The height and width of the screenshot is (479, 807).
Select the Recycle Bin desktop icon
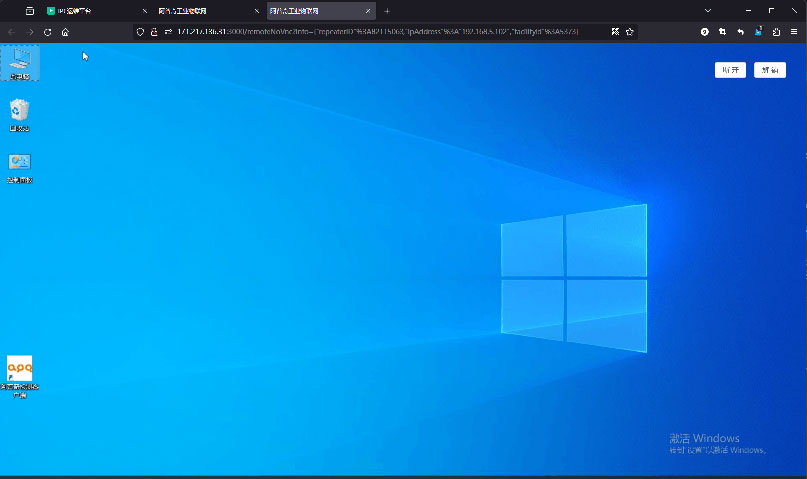coord(20,115)
